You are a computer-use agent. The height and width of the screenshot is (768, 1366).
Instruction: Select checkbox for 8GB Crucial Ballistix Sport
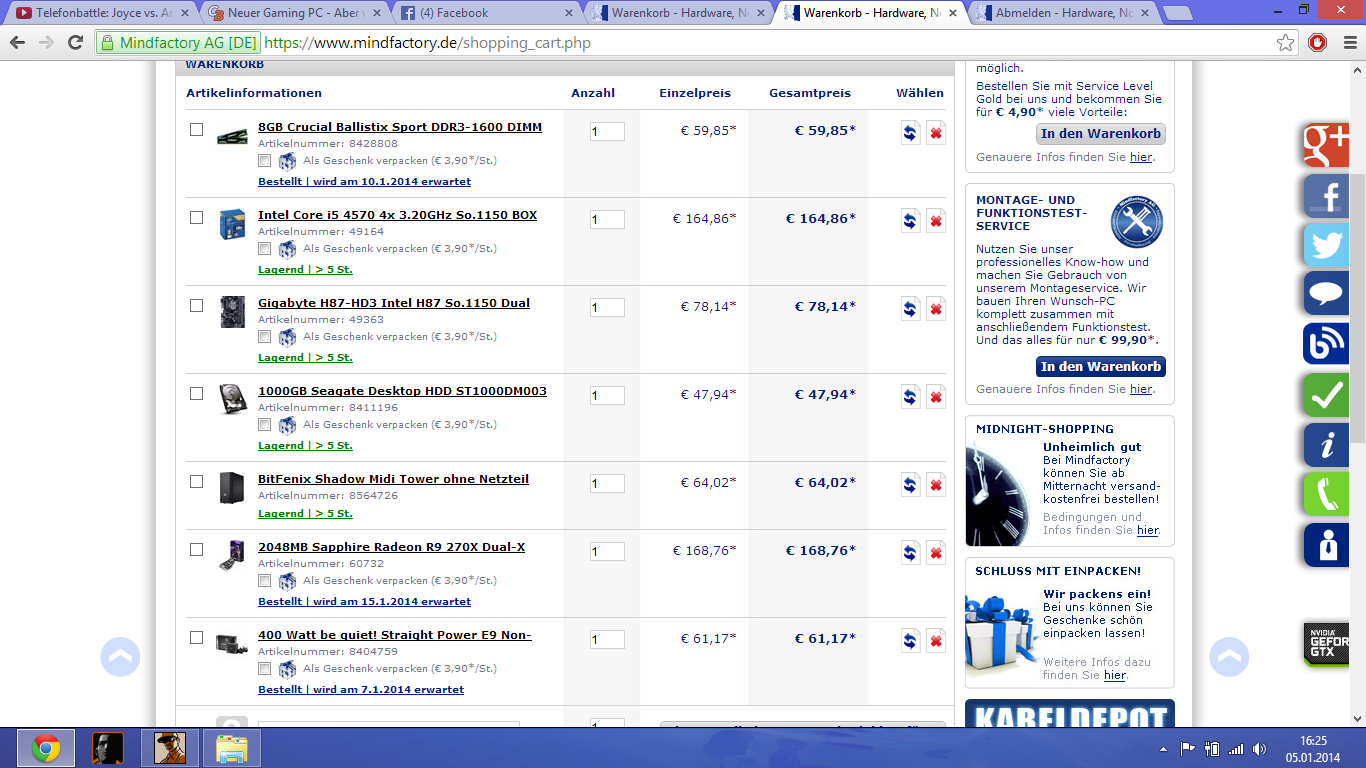coord(196,129)
